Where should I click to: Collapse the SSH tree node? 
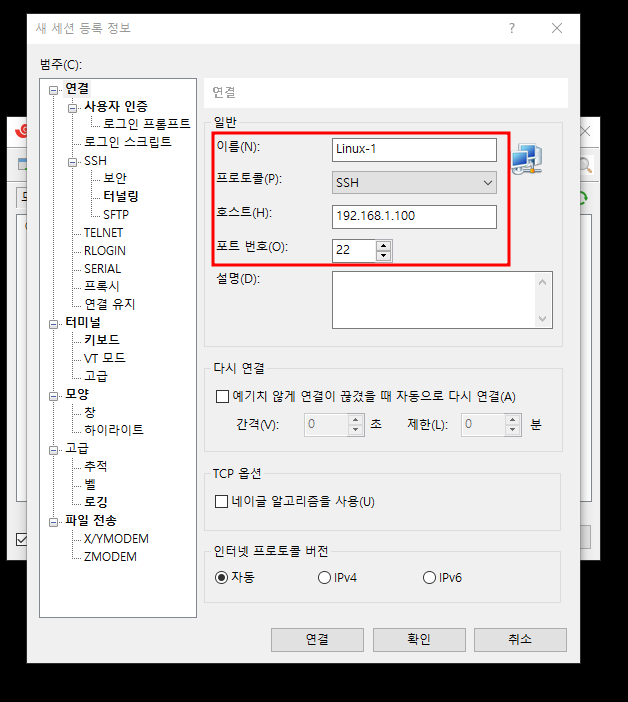pos(72,162)
